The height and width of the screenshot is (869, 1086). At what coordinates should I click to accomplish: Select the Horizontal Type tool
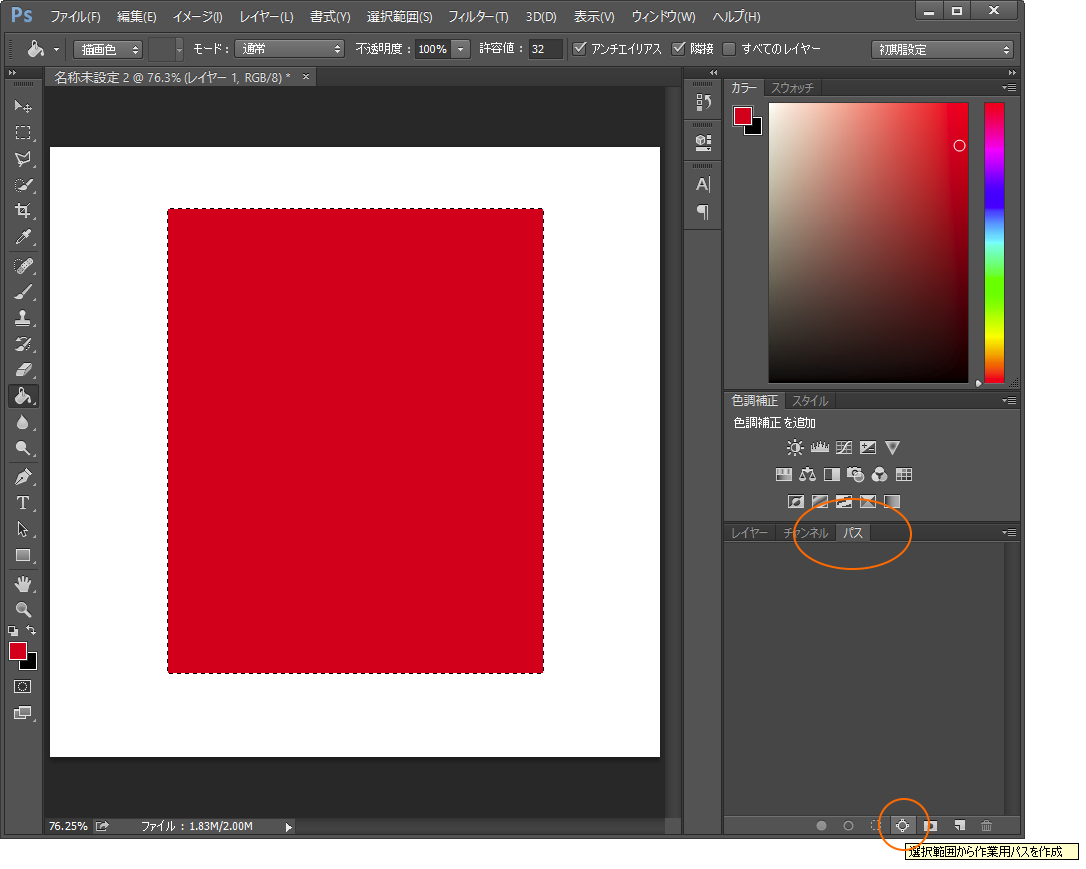22,502
